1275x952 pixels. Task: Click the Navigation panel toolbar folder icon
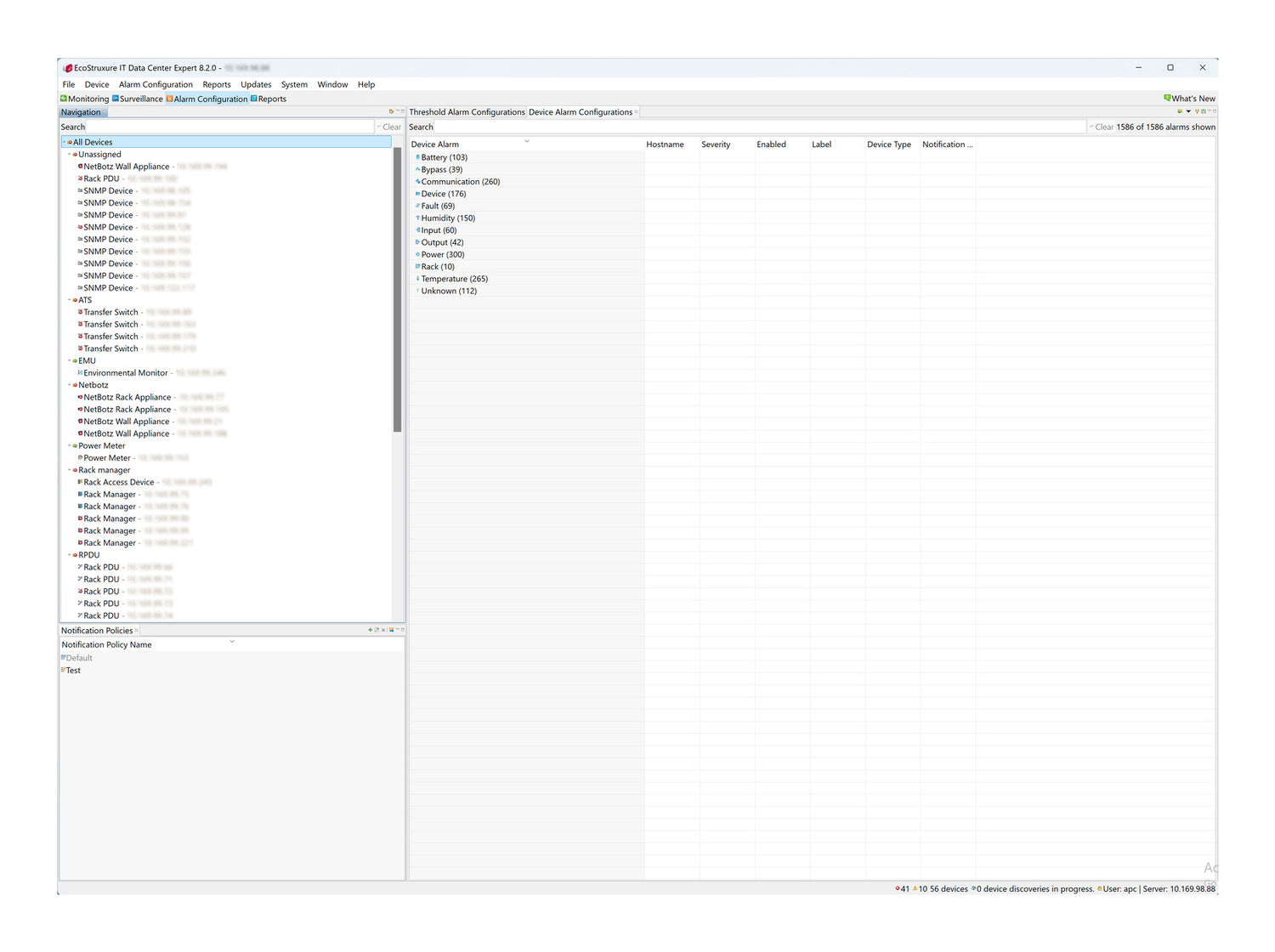coord(391,111)
